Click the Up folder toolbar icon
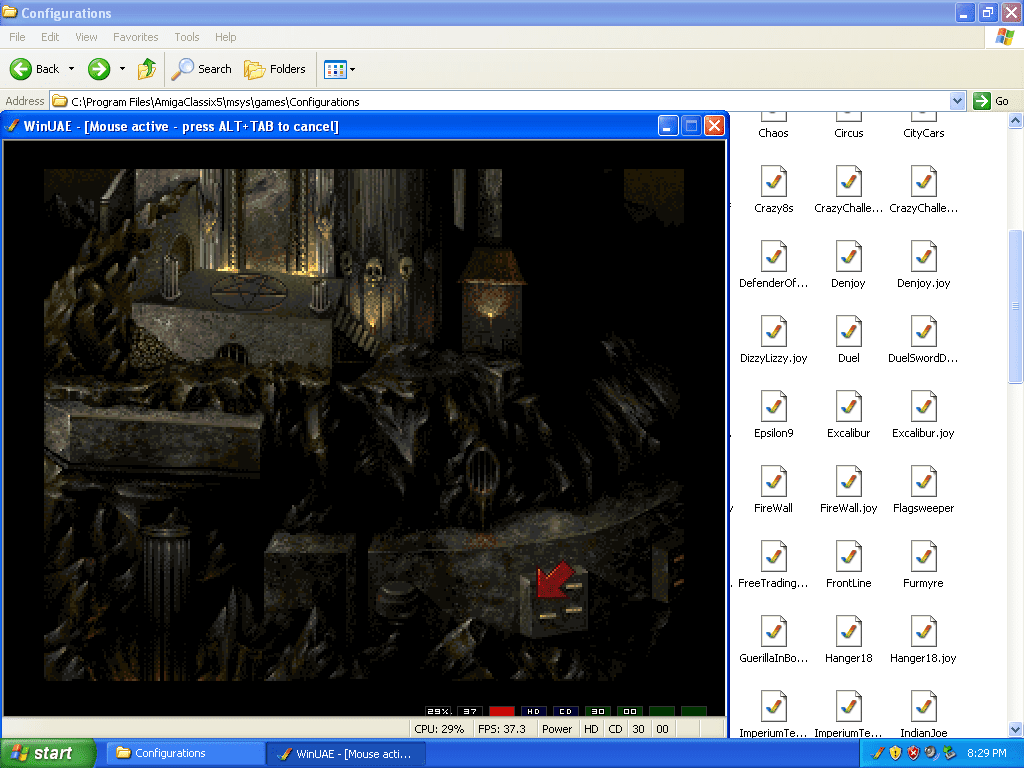1024x768 pixels. (x=147, y=69)
